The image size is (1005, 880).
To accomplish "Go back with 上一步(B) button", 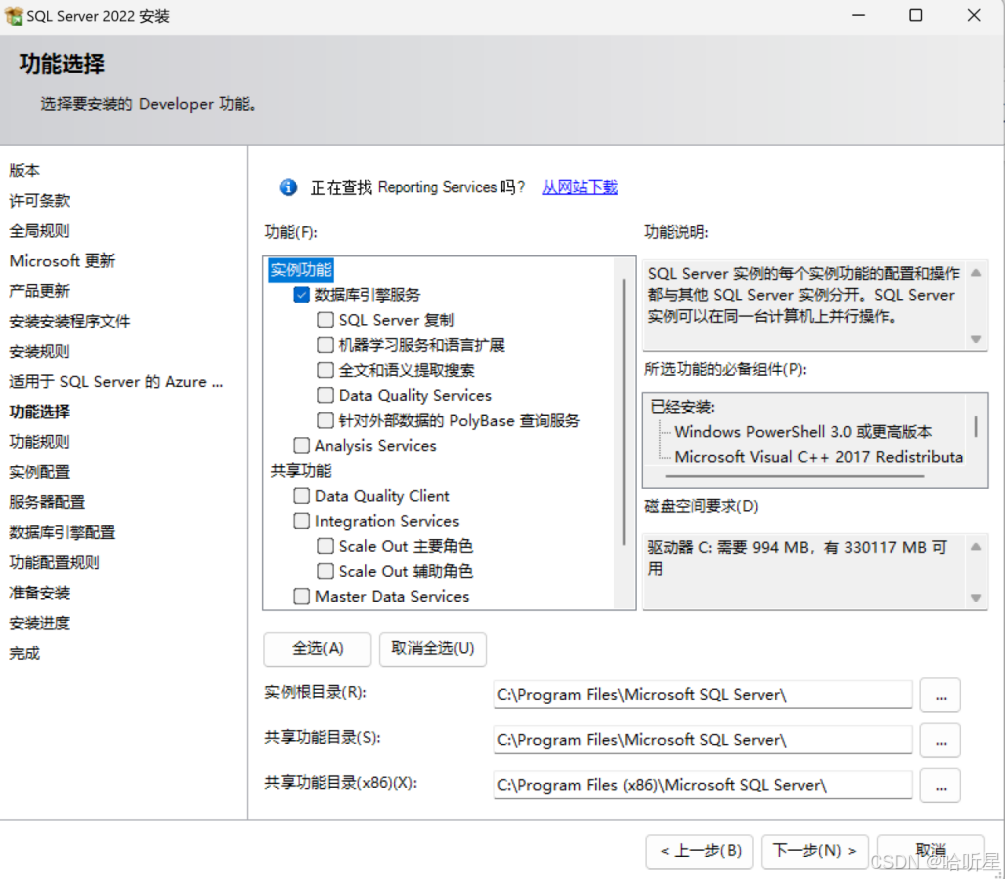I will pyautogui.click(x=700, y=851).
